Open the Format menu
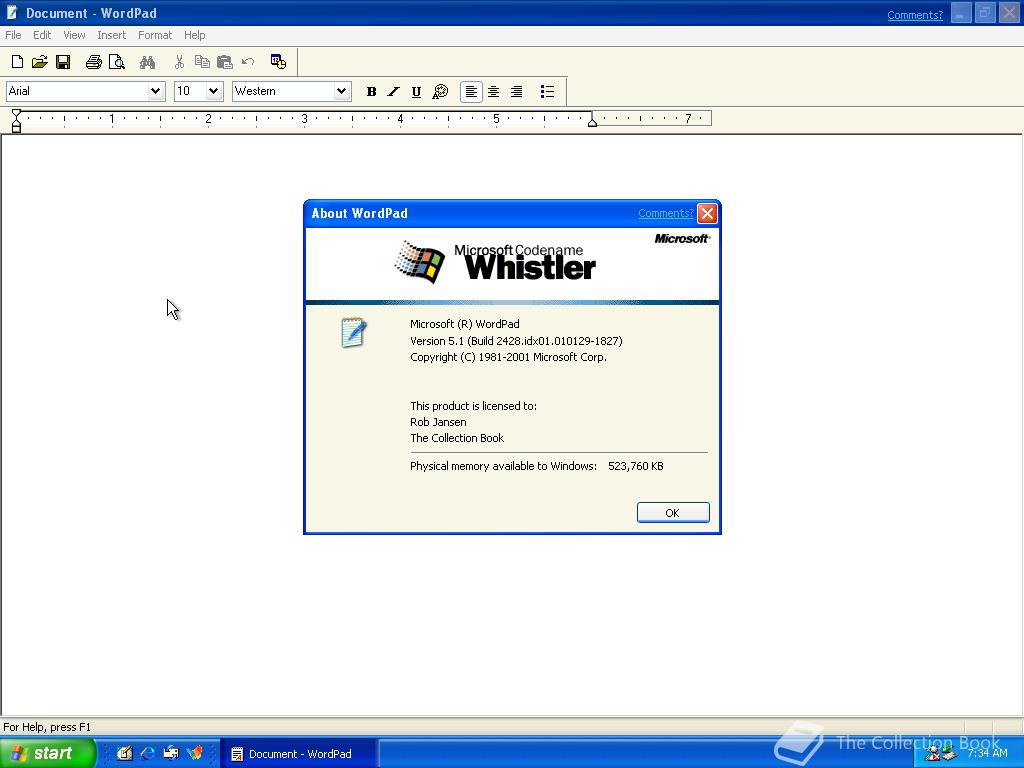 [154, 35]
